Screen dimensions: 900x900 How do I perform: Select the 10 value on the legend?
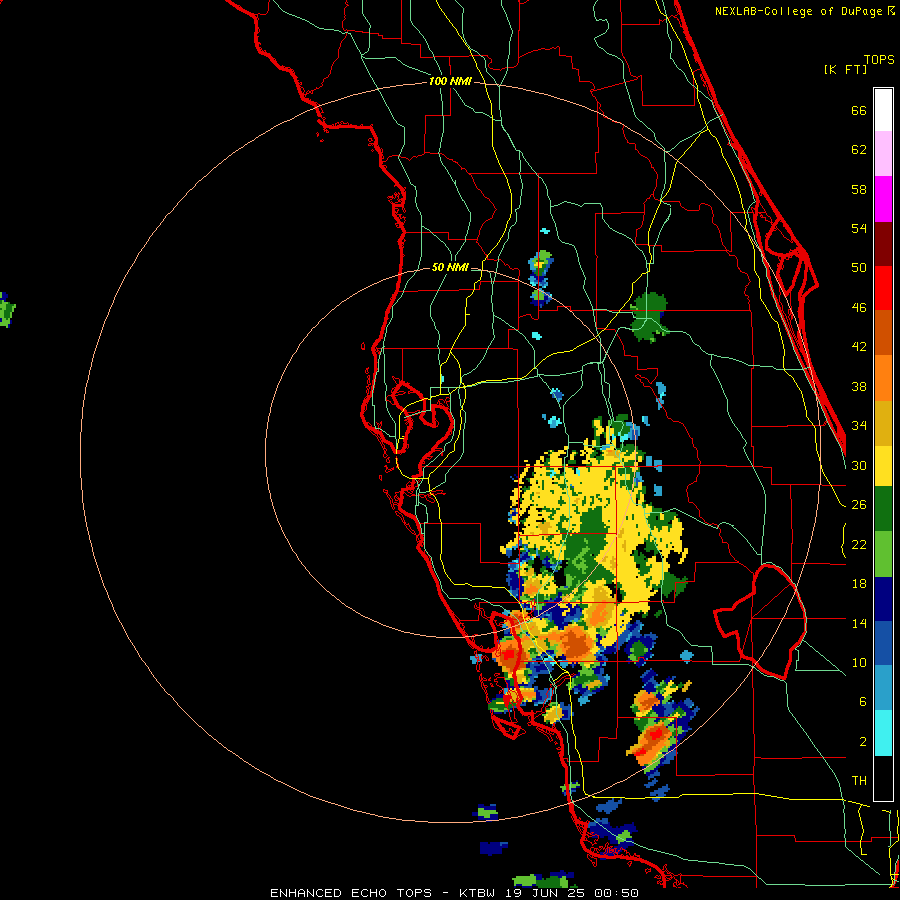[859, 662]
